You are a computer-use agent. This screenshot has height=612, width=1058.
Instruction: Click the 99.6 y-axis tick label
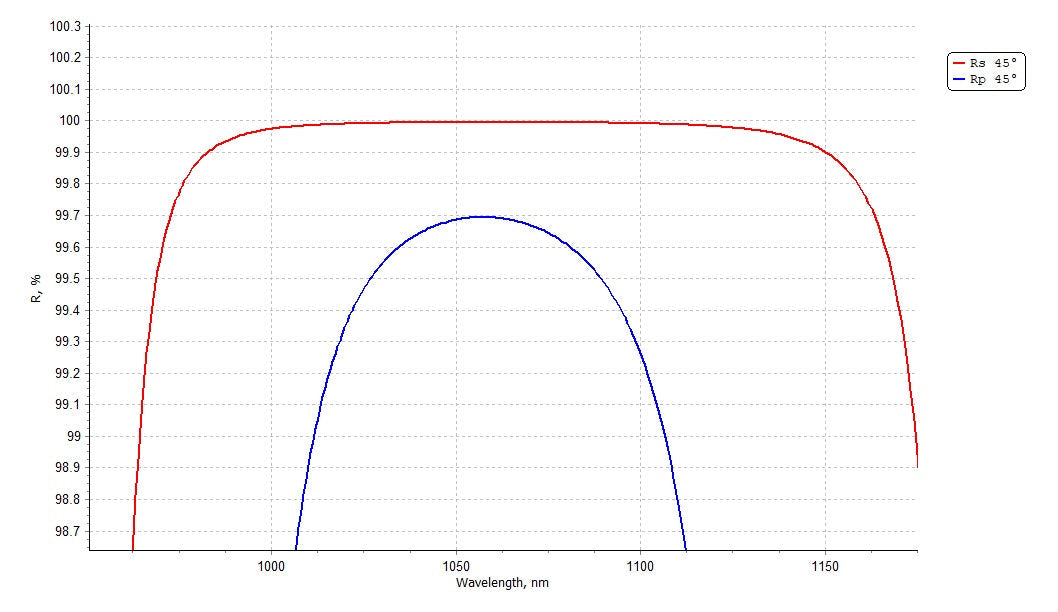pos(67,248)
